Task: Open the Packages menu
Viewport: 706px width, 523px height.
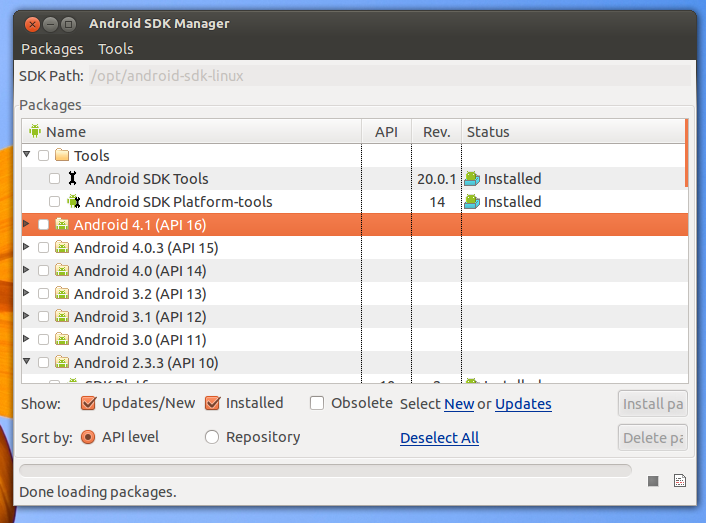Action: point(52,49)
